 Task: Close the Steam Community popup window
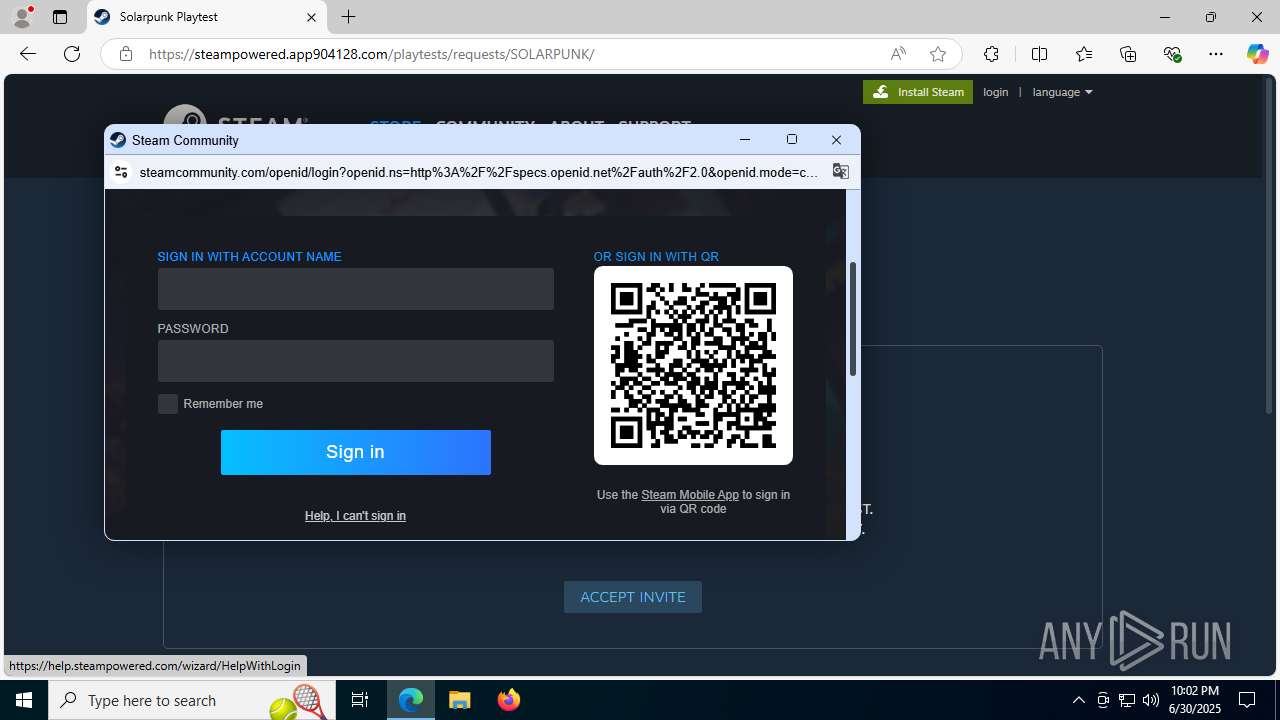tap(837, 140)
